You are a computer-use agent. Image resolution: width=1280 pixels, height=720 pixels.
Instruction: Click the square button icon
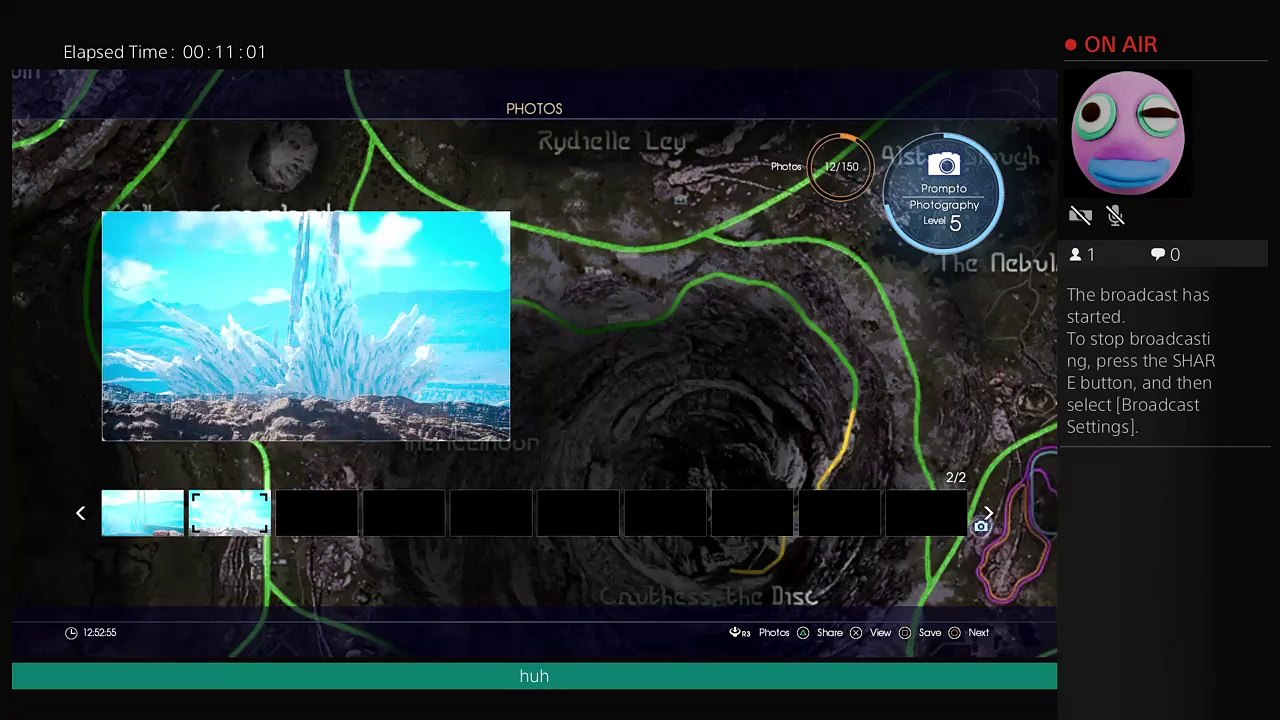click(x=905, y=632)
